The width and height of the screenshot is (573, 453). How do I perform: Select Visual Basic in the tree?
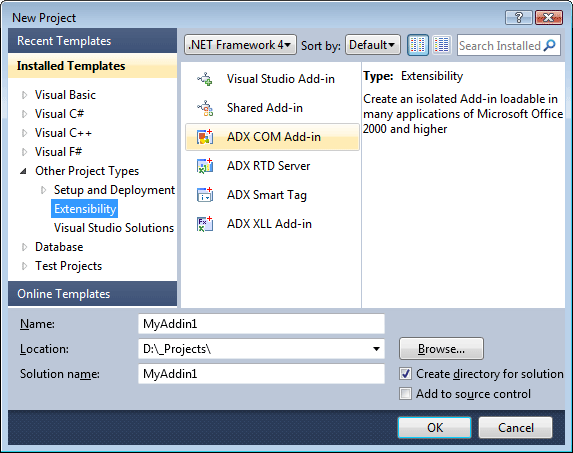pyautogui.click(x=65, y=95)
